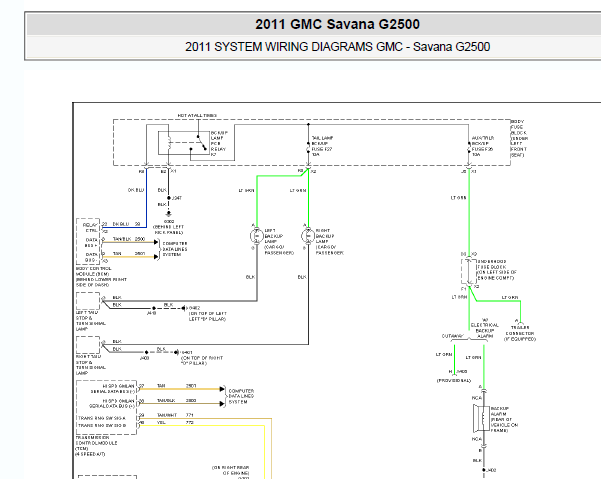The height and width of the screenshot is (479, 601).
Task: Click "COMPUTER DATA LINES SYSTEM" label near BCM
Action: coord(175,249)
